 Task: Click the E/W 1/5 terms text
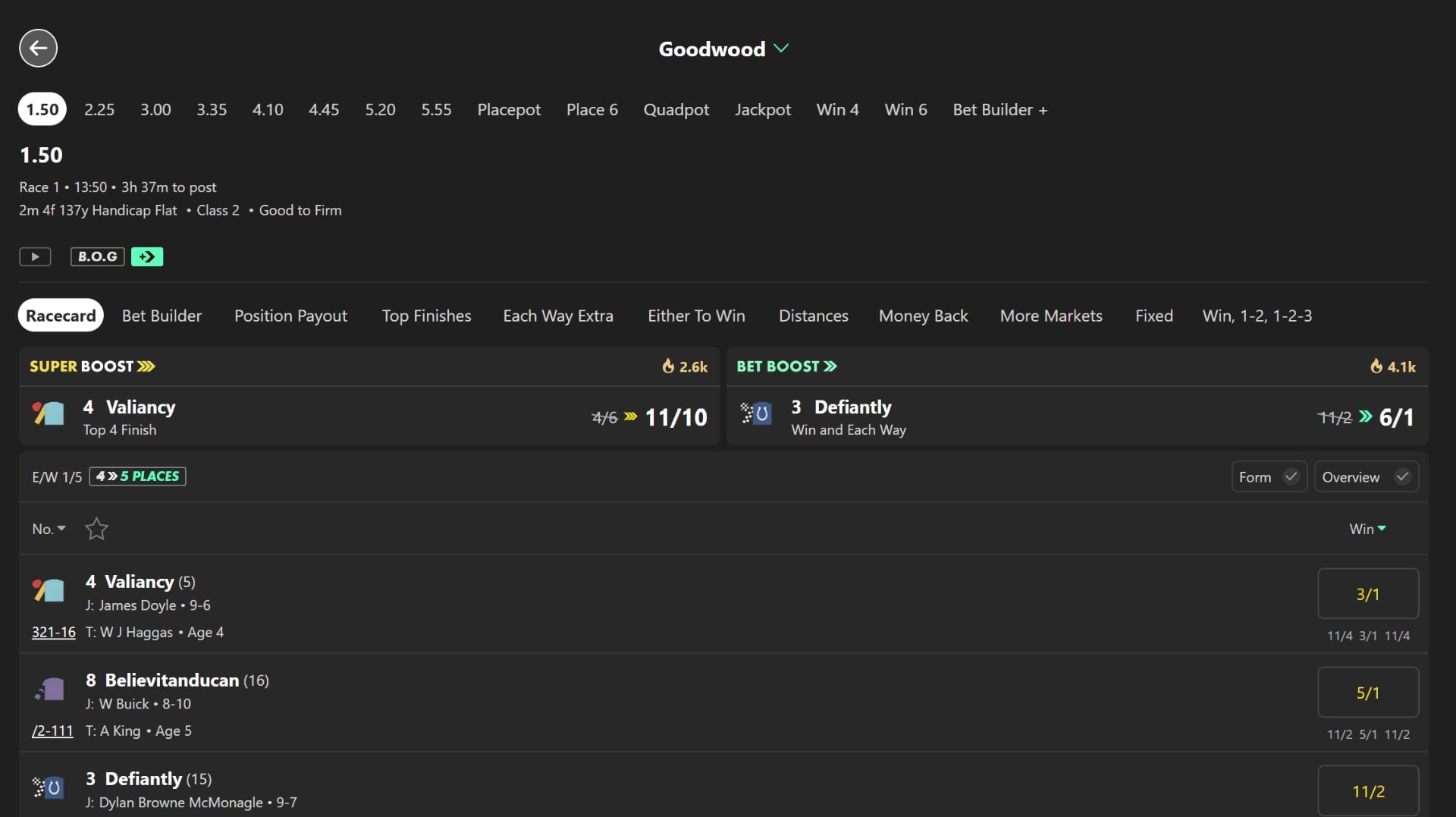click(57, 477)
